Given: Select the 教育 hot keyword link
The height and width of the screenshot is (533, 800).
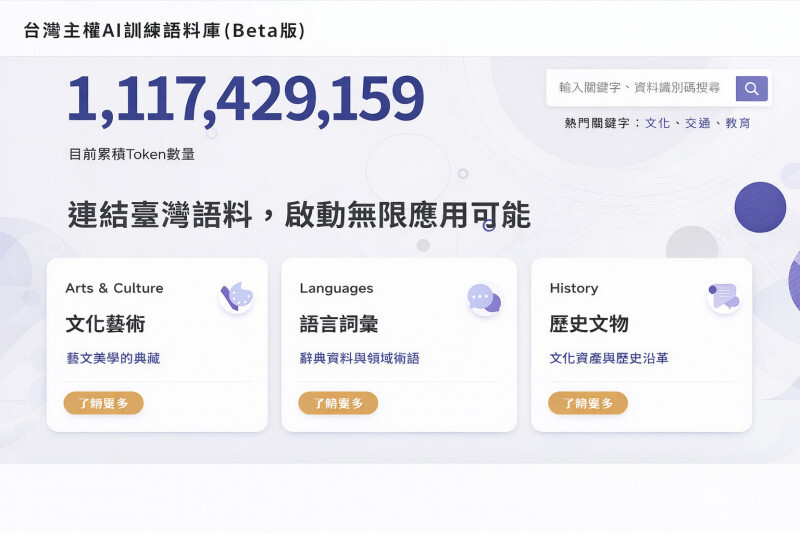Looking at the screenshot, I should tap(738, 123).
